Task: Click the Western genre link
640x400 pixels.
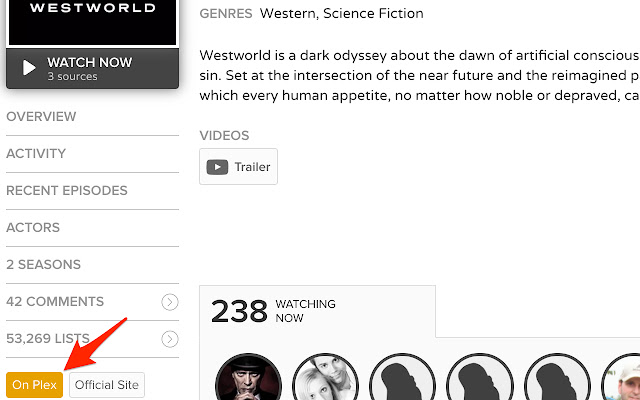Action: pos(285,14)
